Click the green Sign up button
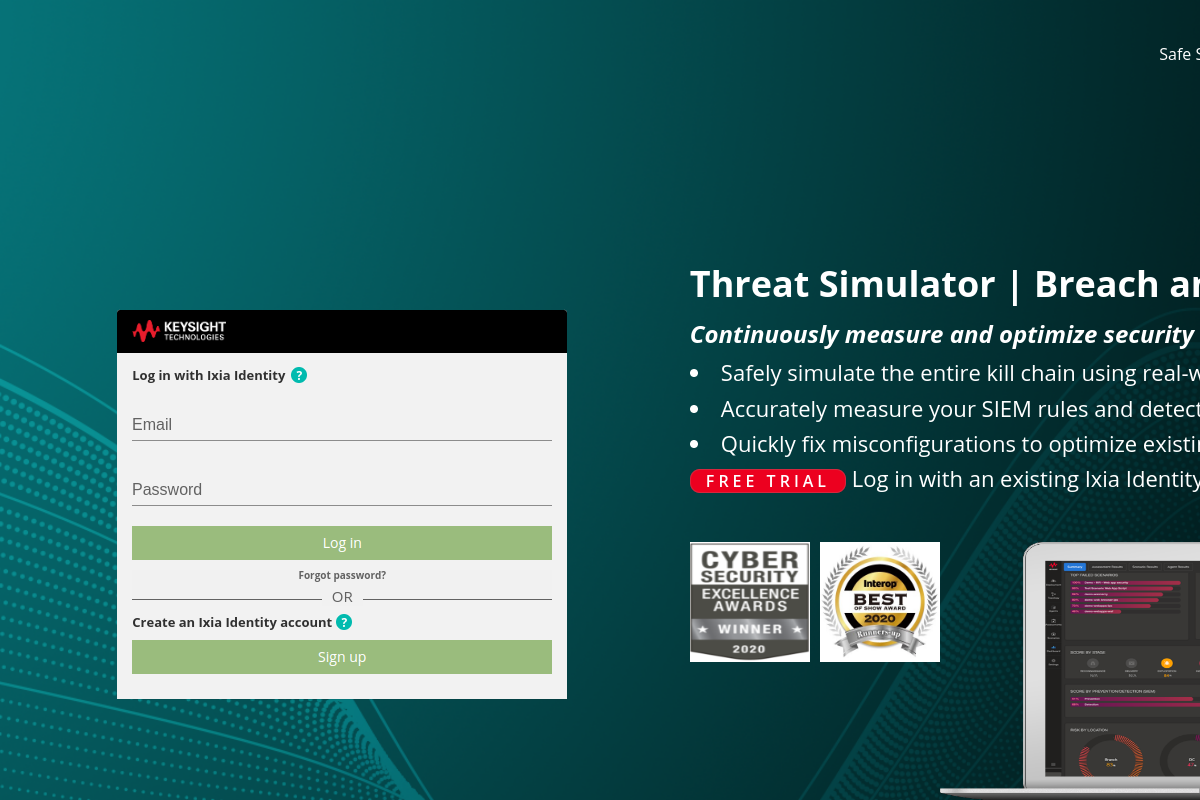 pyautogui.click(x=342, y=657)
